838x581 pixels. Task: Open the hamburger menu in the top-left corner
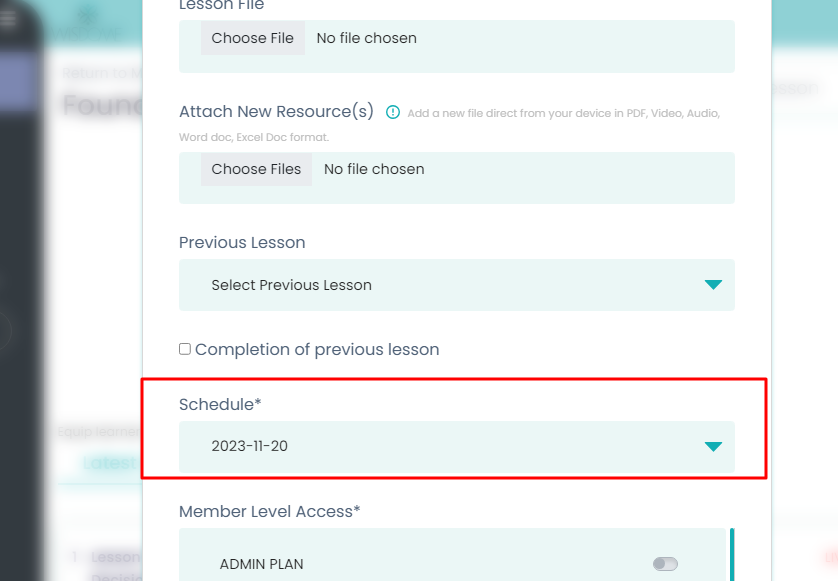coord(9,20)
